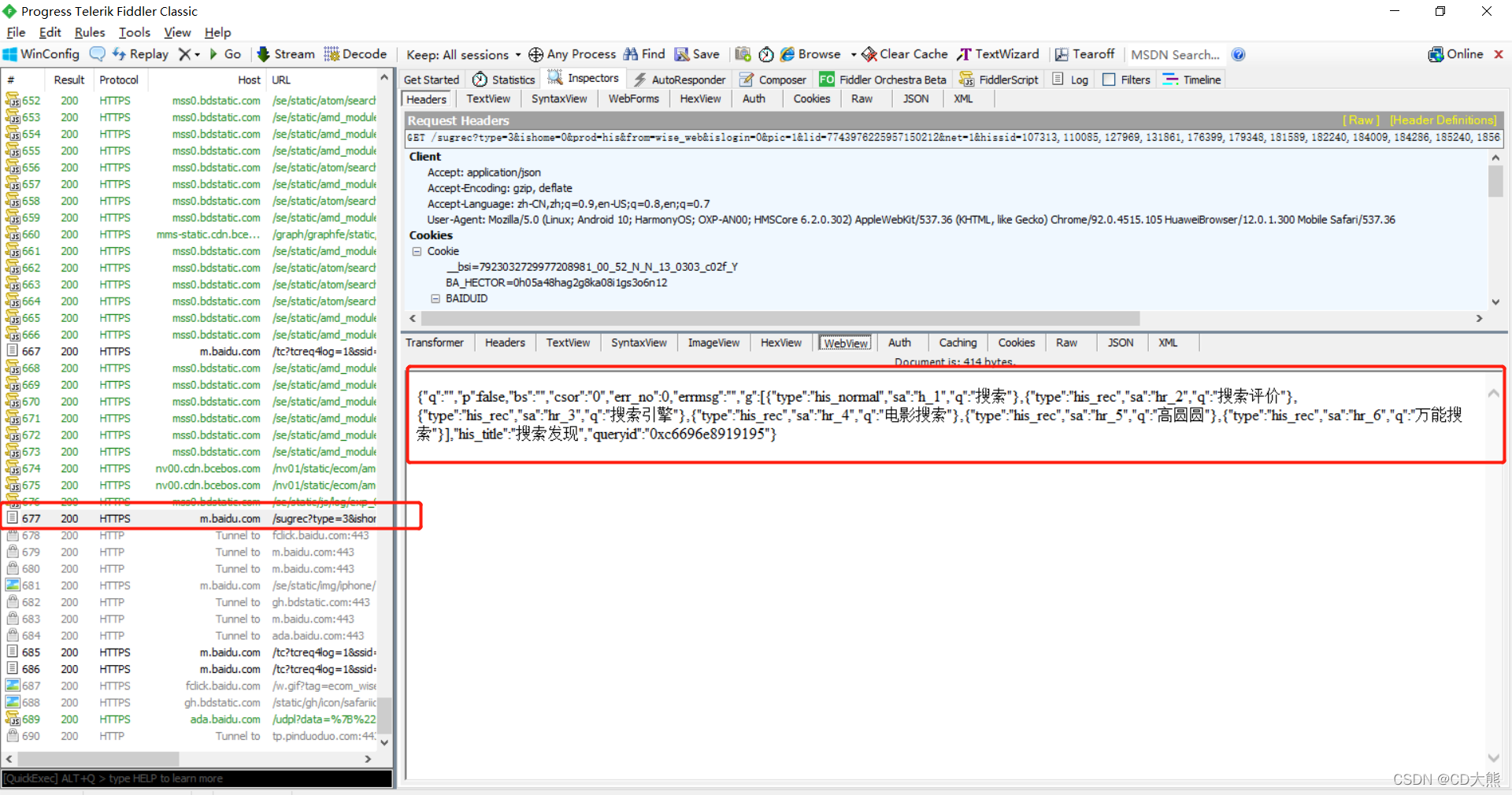
Task: Open Remove sessions dropdown arrow
Action: (197, 54)
